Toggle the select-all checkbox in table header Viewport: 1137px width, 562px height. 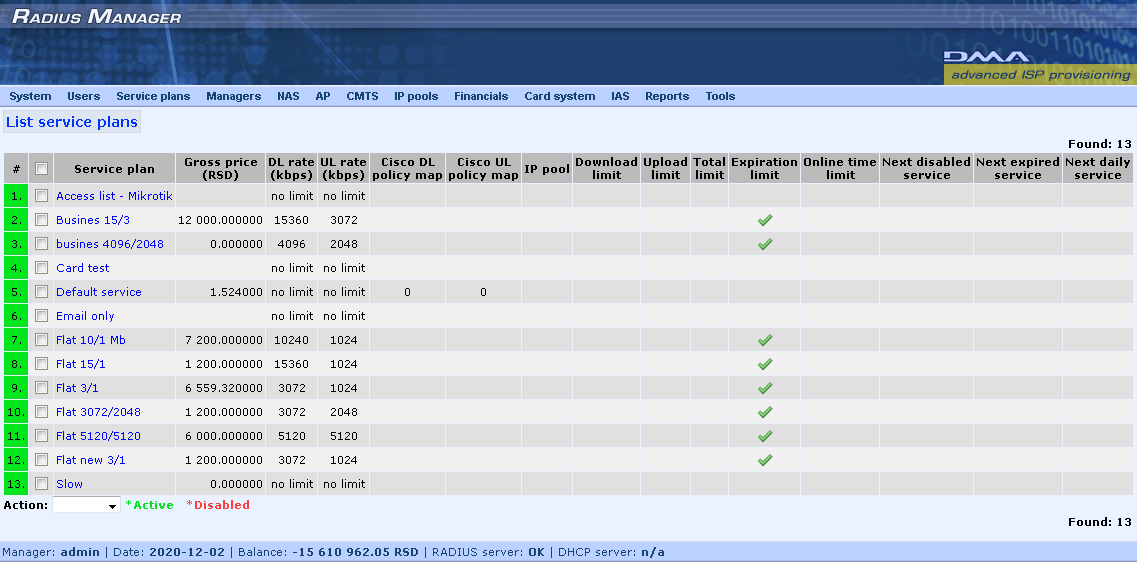coord(41,168)
